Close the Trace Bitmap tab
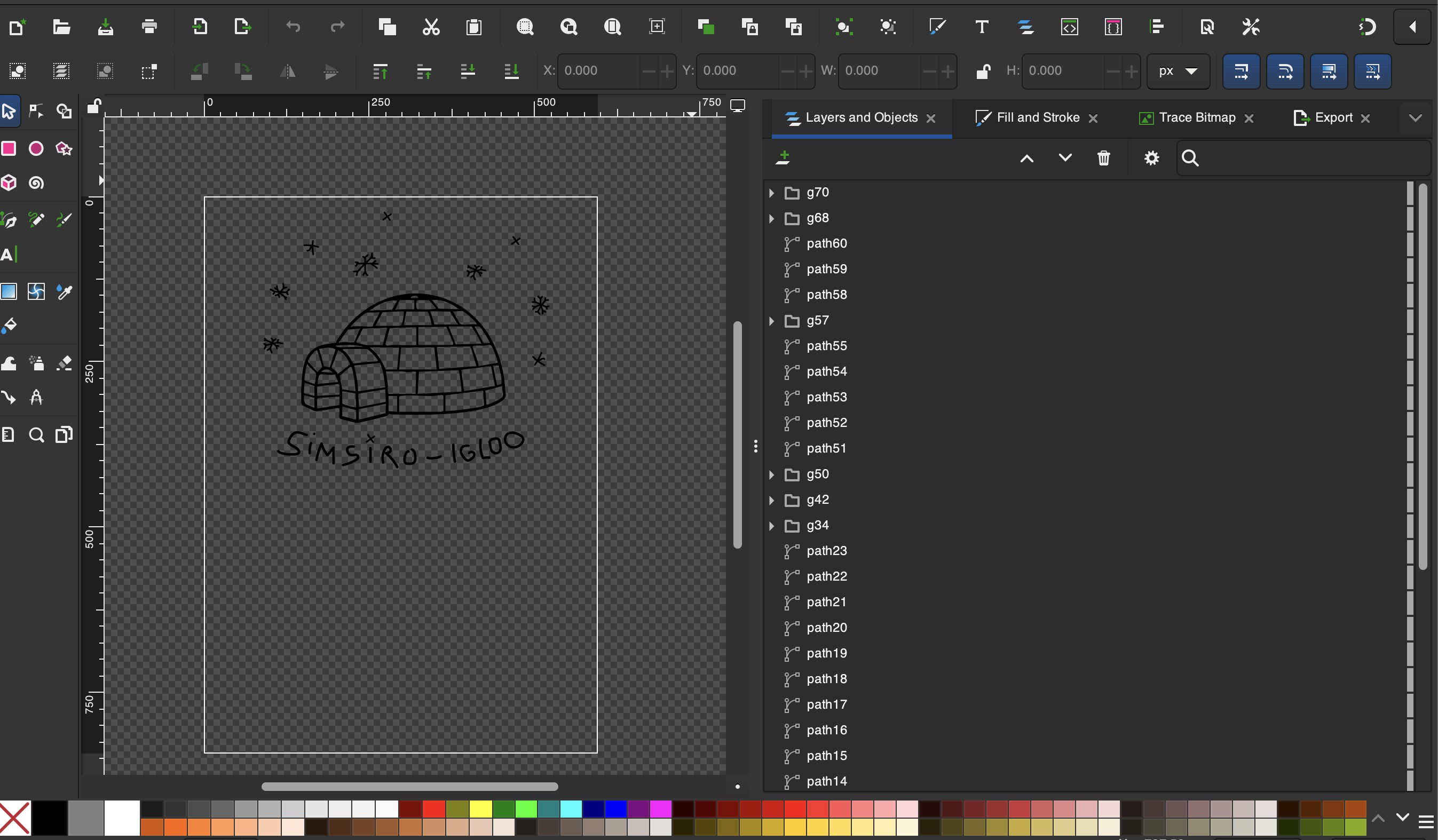This screenshot has width=1438, height=840. (x=1249, y=118)
